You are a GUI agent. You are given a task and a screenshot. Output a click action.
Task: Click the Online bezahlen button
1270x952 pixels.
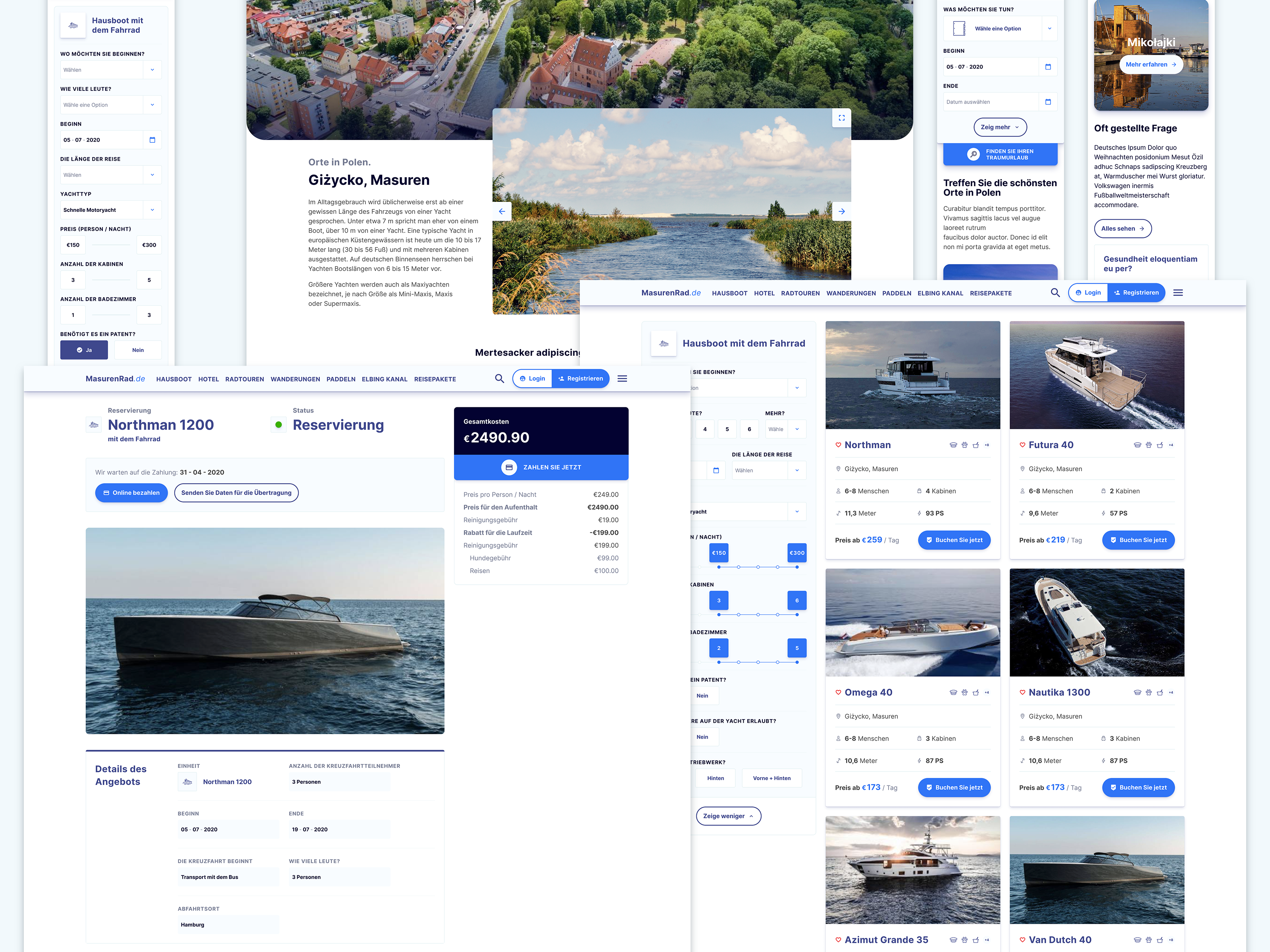coord(131,493)
